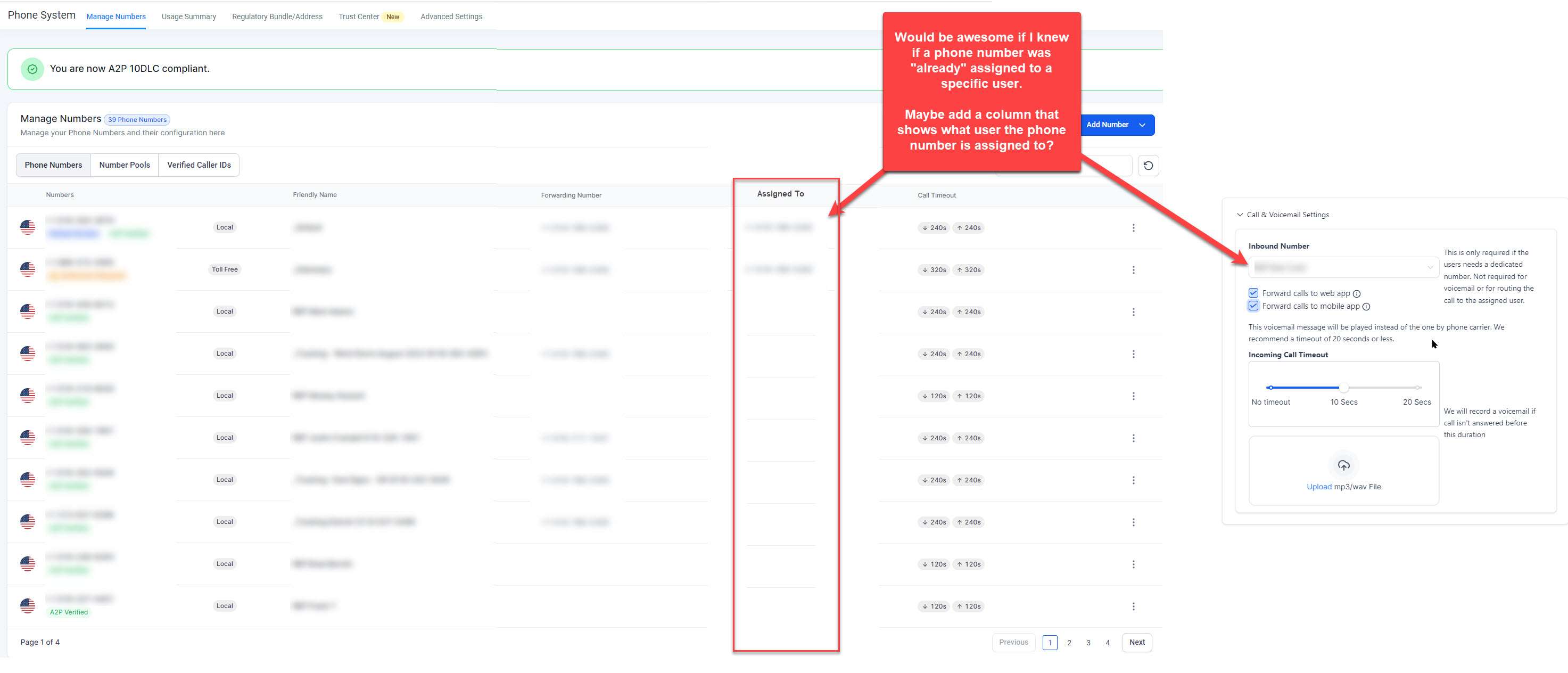Click the green check icon in the A2P banner

pyautogui.click(x=32, y=69)
